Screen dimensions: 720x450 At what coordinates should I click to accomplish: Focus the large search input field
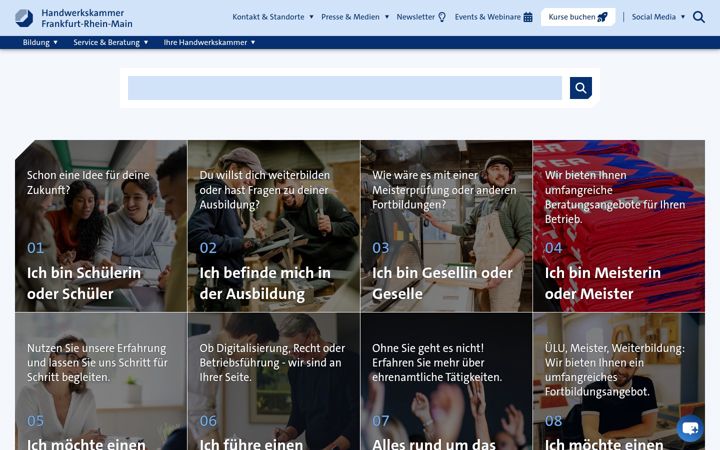click(344, 88)
